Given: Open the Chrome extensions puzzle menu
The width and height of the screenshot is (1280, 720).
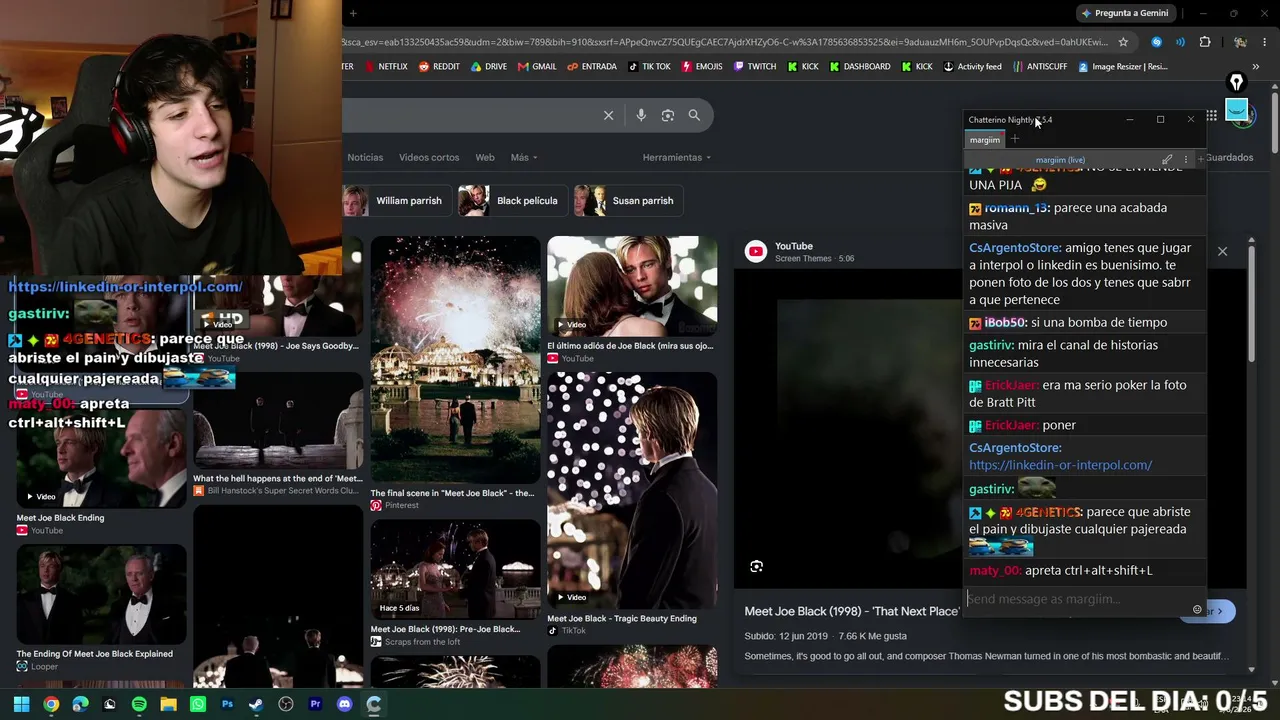Looking at the screenshot, I should (x=1205, y=42).
